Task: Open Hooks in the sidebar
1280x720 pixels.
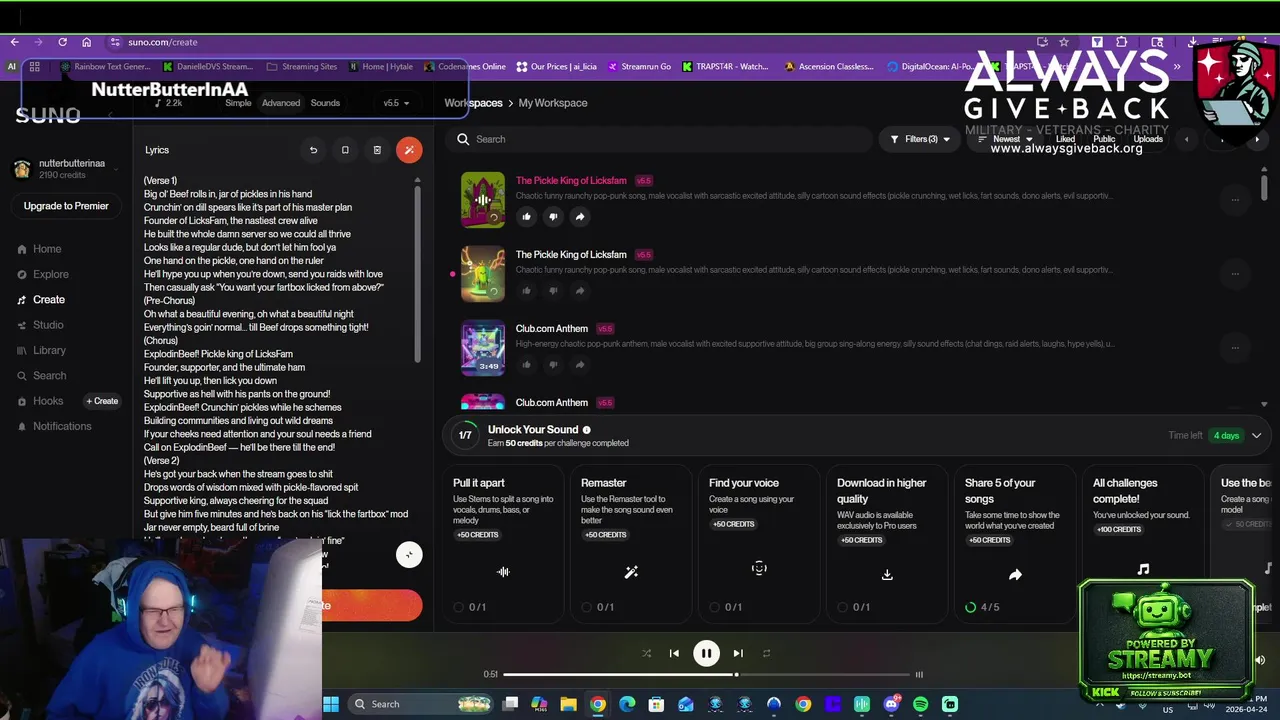Action: click(48, 401)
